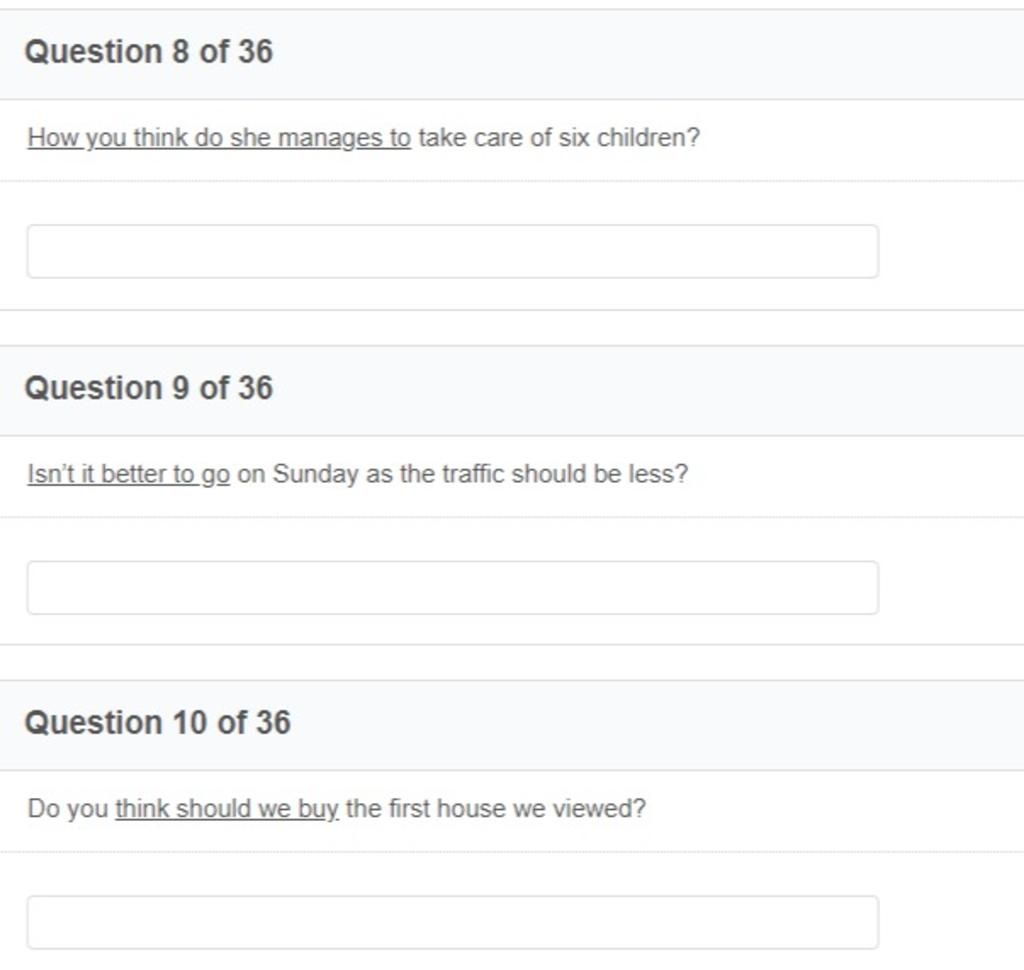Select the answer input for Question 10

[453, 922]
